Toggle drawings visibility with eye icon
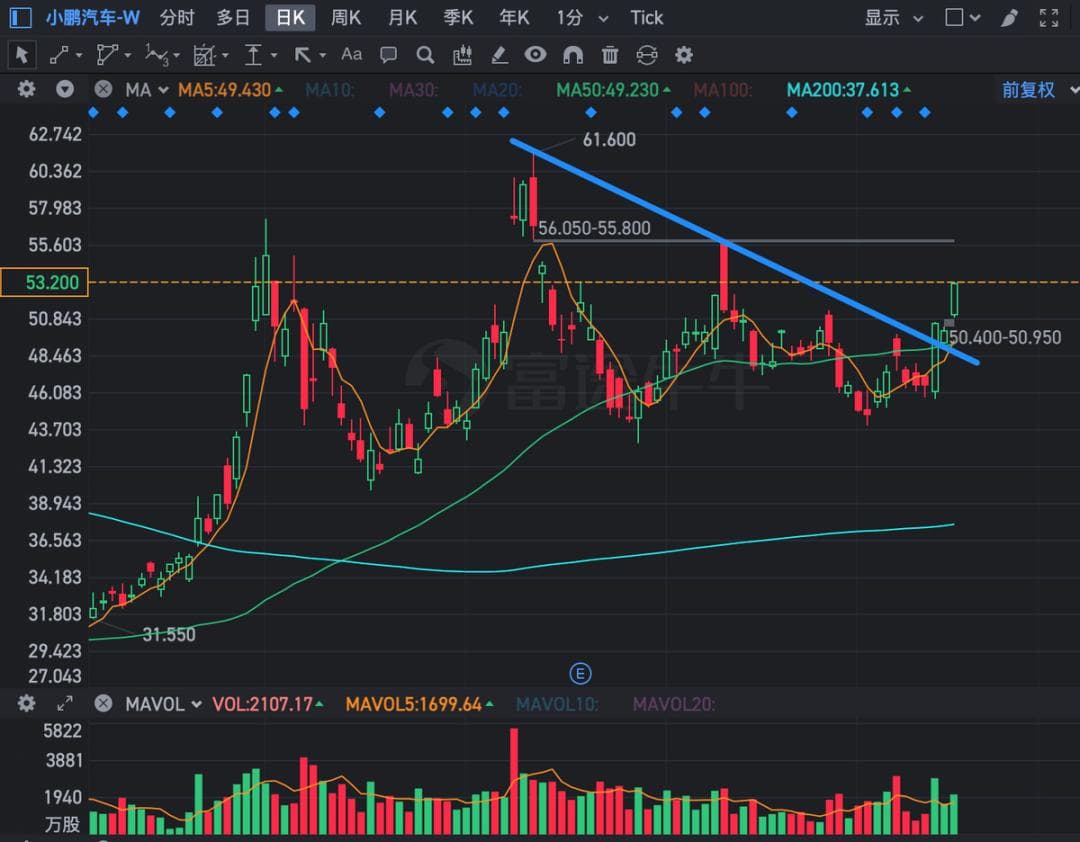The image size is (1080, 842). coord(536,54)
